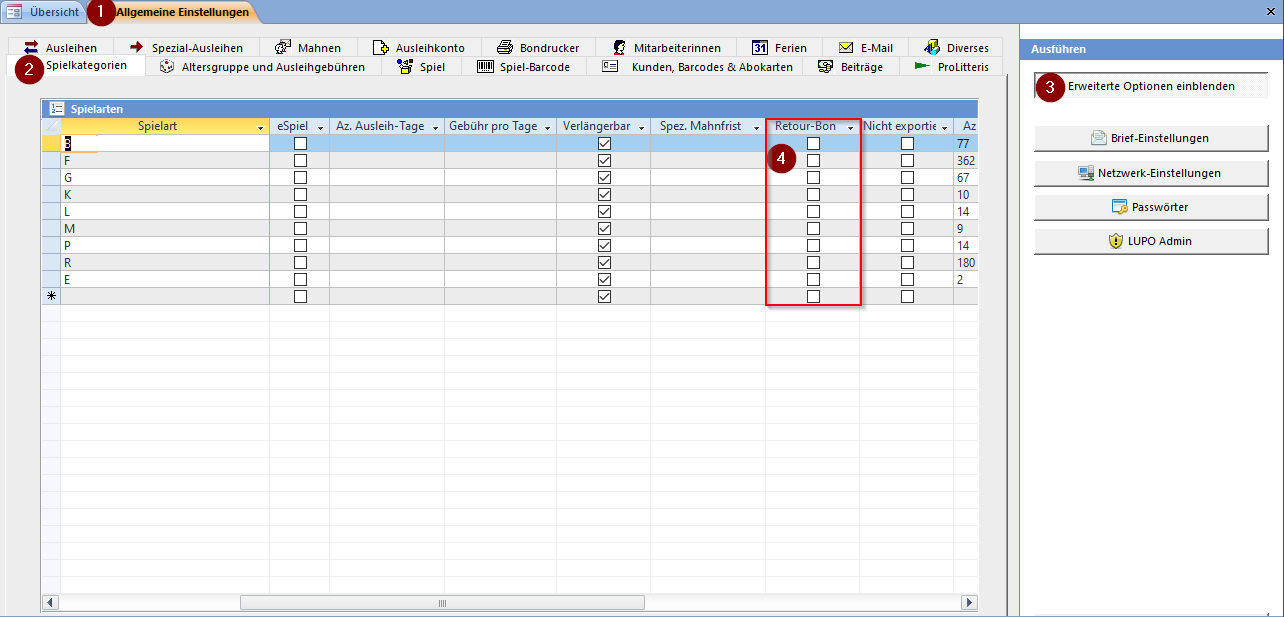Go to the Beiträge tab
Image resolution: width=1284 pixels, height=617 pixels.
[850, 67]
